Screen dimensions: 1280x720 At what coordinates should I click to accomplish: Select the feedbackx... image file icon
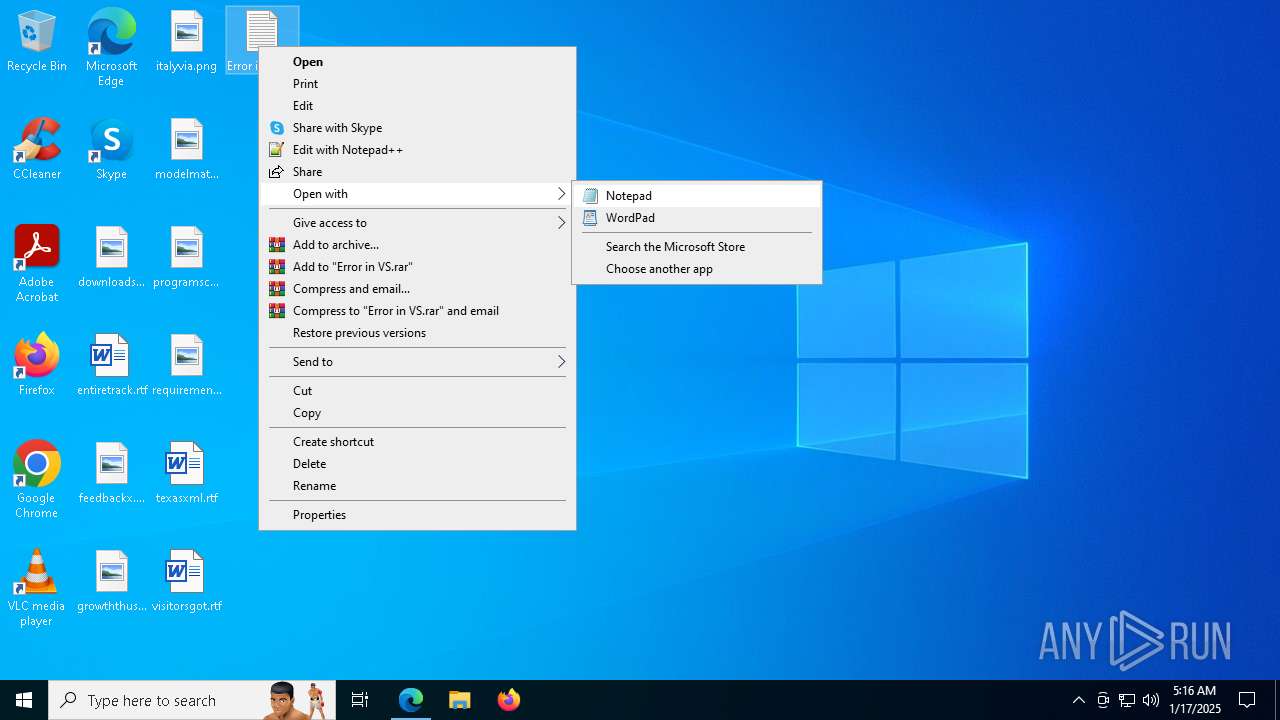[x=111, y=474]
